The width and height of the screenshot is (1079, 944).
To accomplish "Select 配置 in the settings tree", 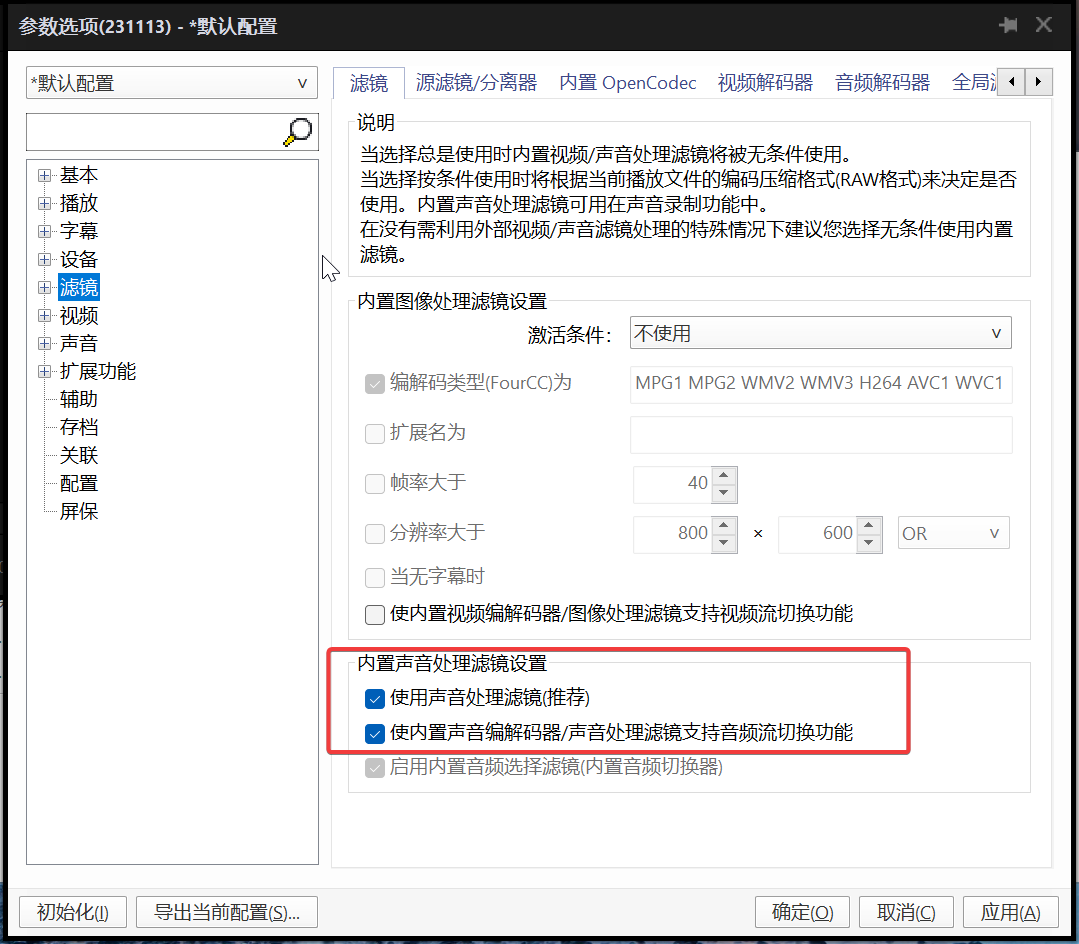I will tap(78, 484).
